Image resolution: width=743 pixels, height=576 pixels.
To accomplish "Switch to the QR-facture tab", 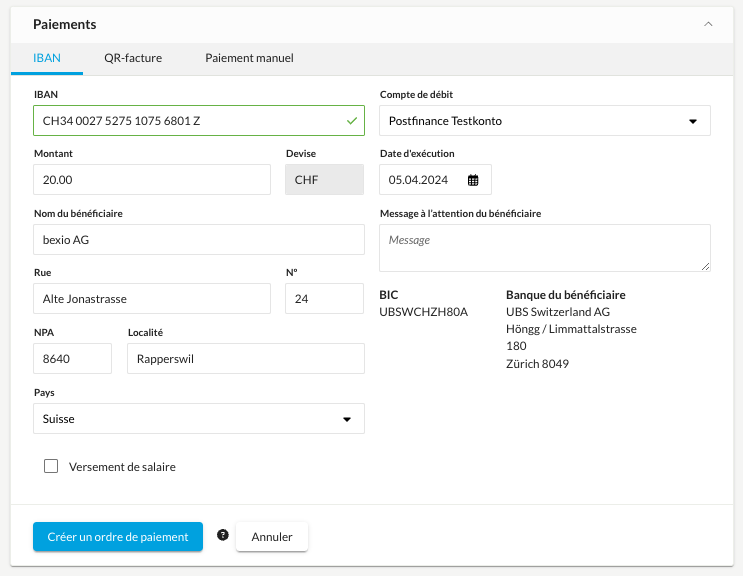I will point(133,58).
